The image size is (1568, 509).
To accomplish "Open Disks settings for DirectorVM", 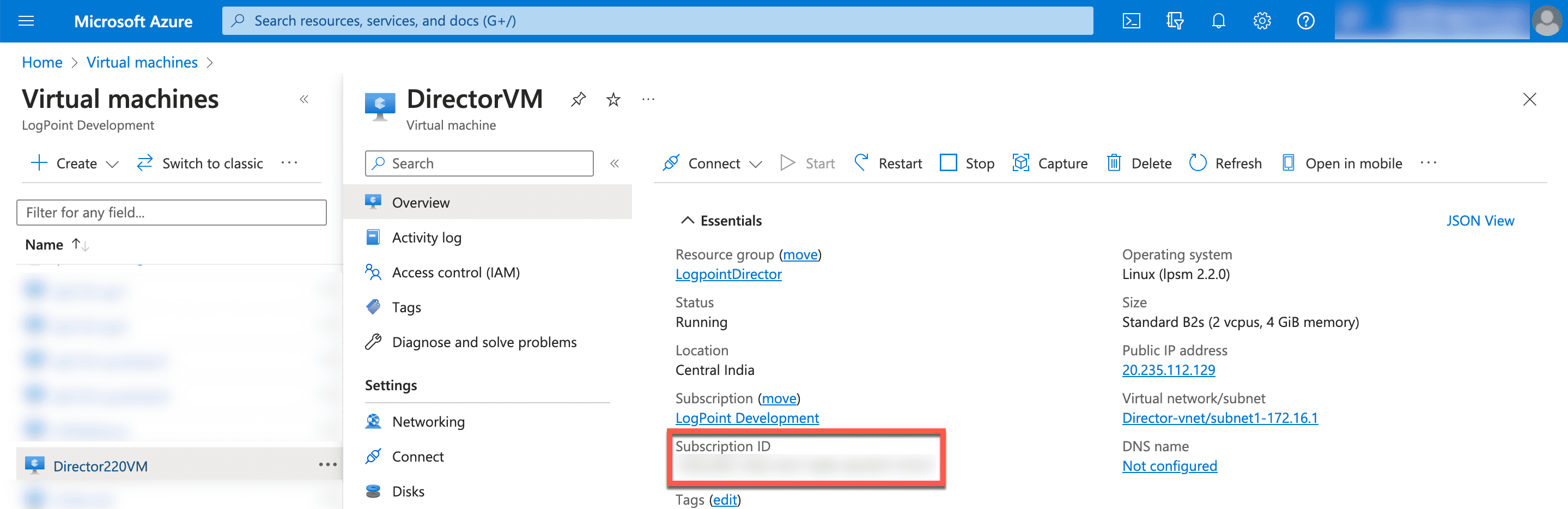I will pos(409,490).
